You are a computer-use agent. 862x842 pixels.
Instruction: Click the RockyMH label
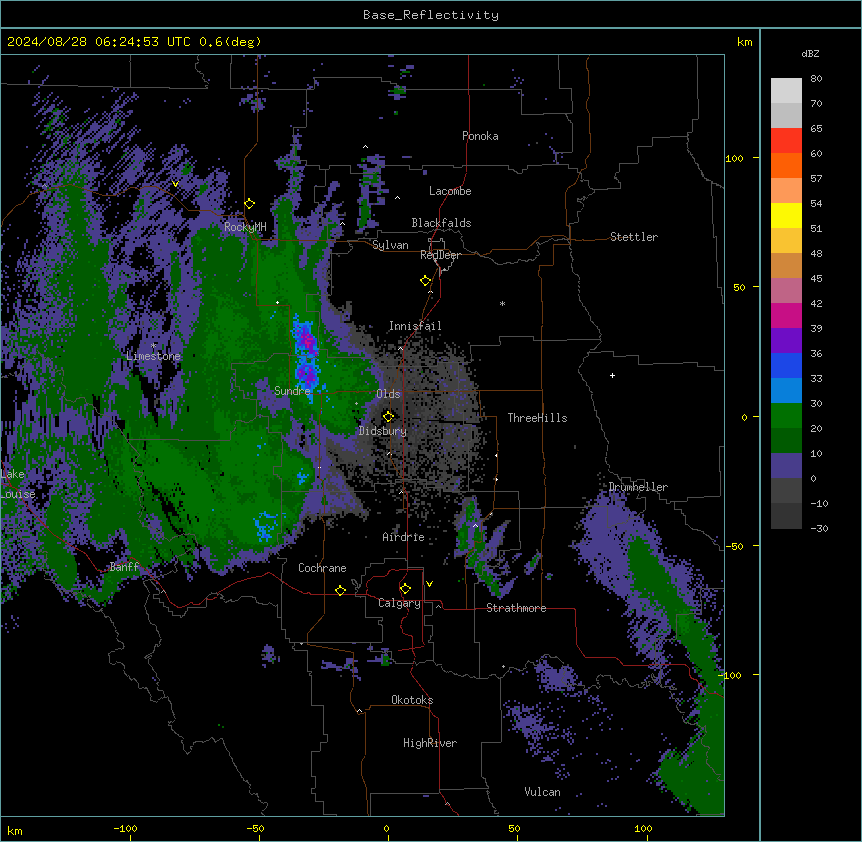(245, 227)
